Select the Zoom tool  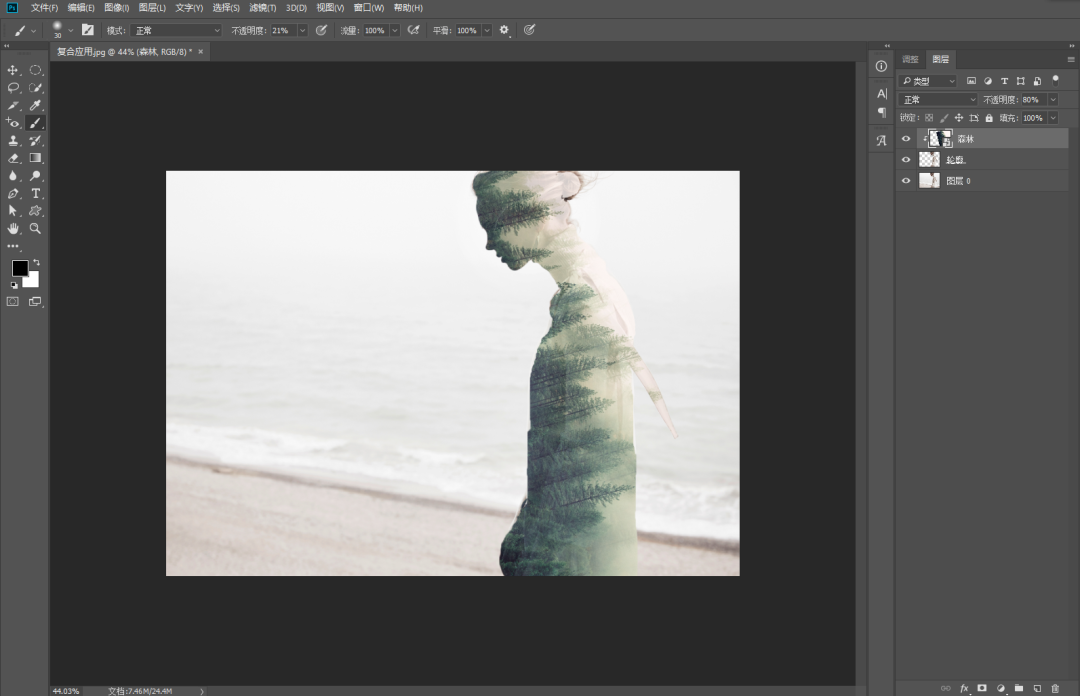click(36, 229)
